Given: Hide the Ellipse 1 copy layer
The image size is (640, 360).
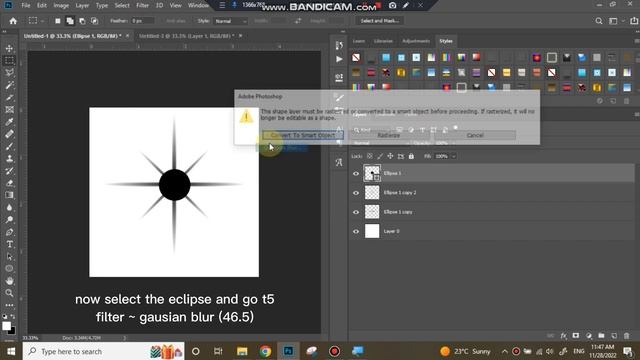Looking at the screenshot, I should (356, 212).
